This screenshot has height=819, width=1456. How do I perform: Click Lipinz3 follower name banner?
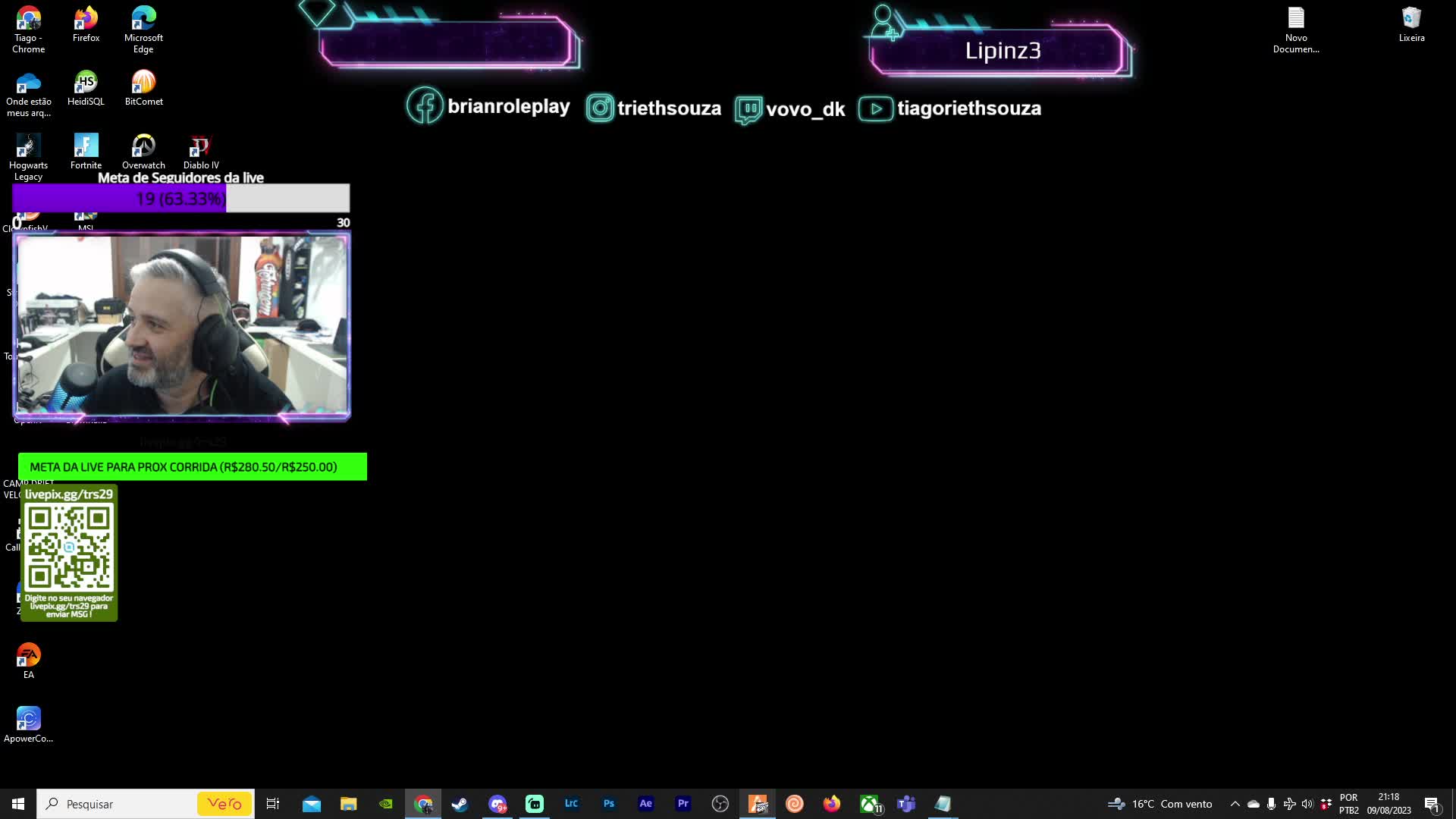tap(1001, 50)
